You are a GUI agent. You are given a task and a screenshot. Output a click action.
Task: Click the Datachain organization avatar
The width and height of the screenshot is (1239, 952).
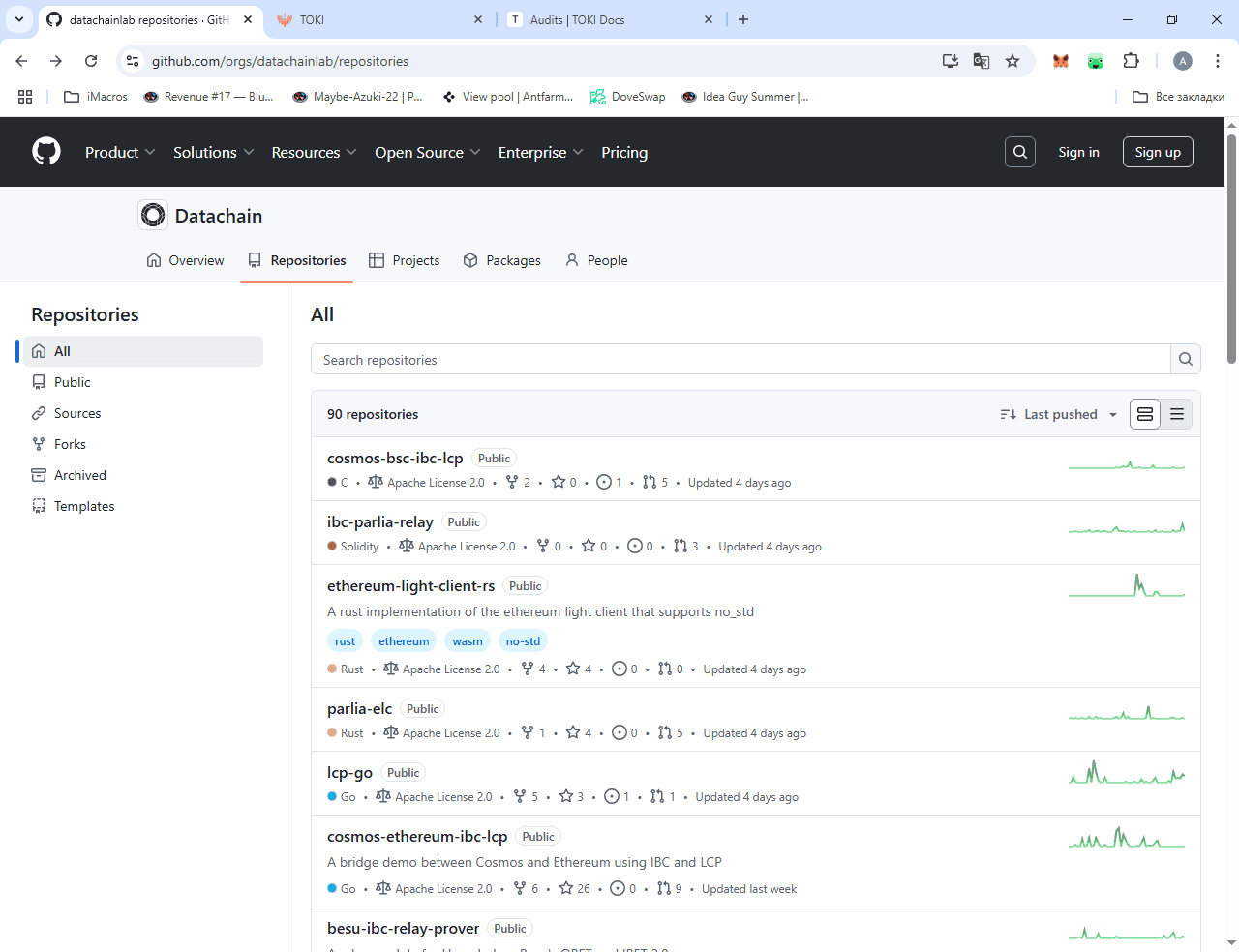point(153,215)
